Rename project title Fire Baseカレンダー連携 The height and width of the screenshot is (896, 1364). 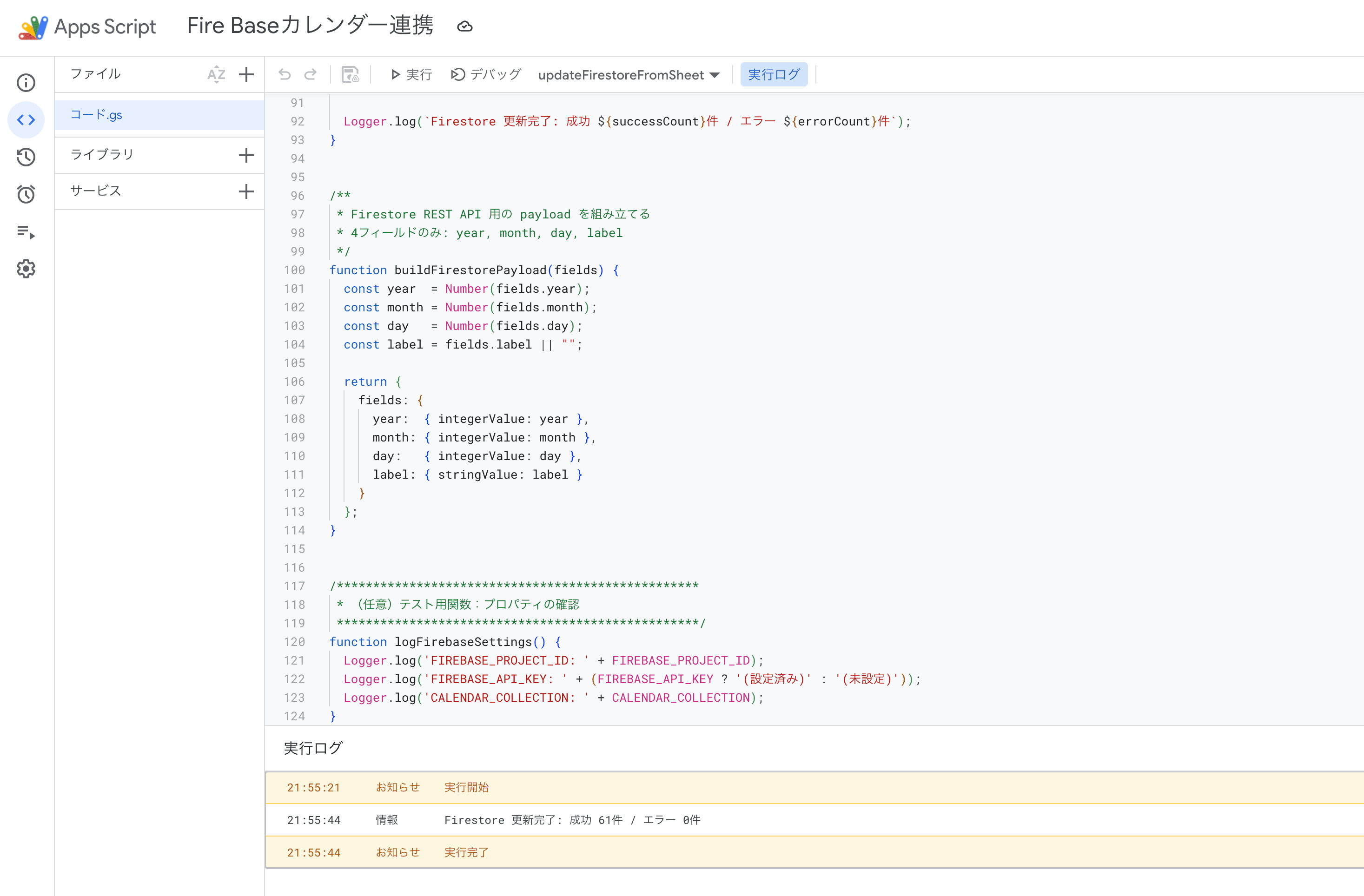pos(310,26)
